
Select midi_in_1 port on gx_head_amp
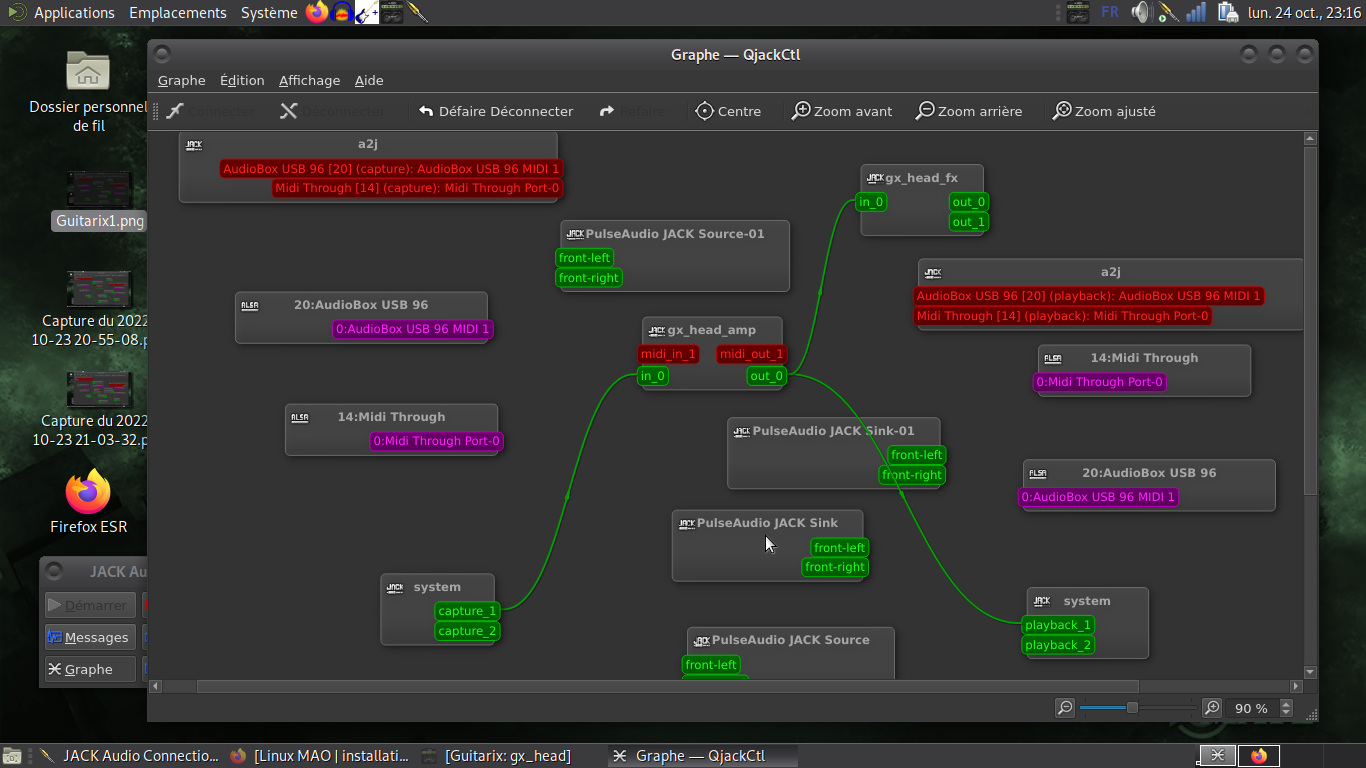click(668, 354)
